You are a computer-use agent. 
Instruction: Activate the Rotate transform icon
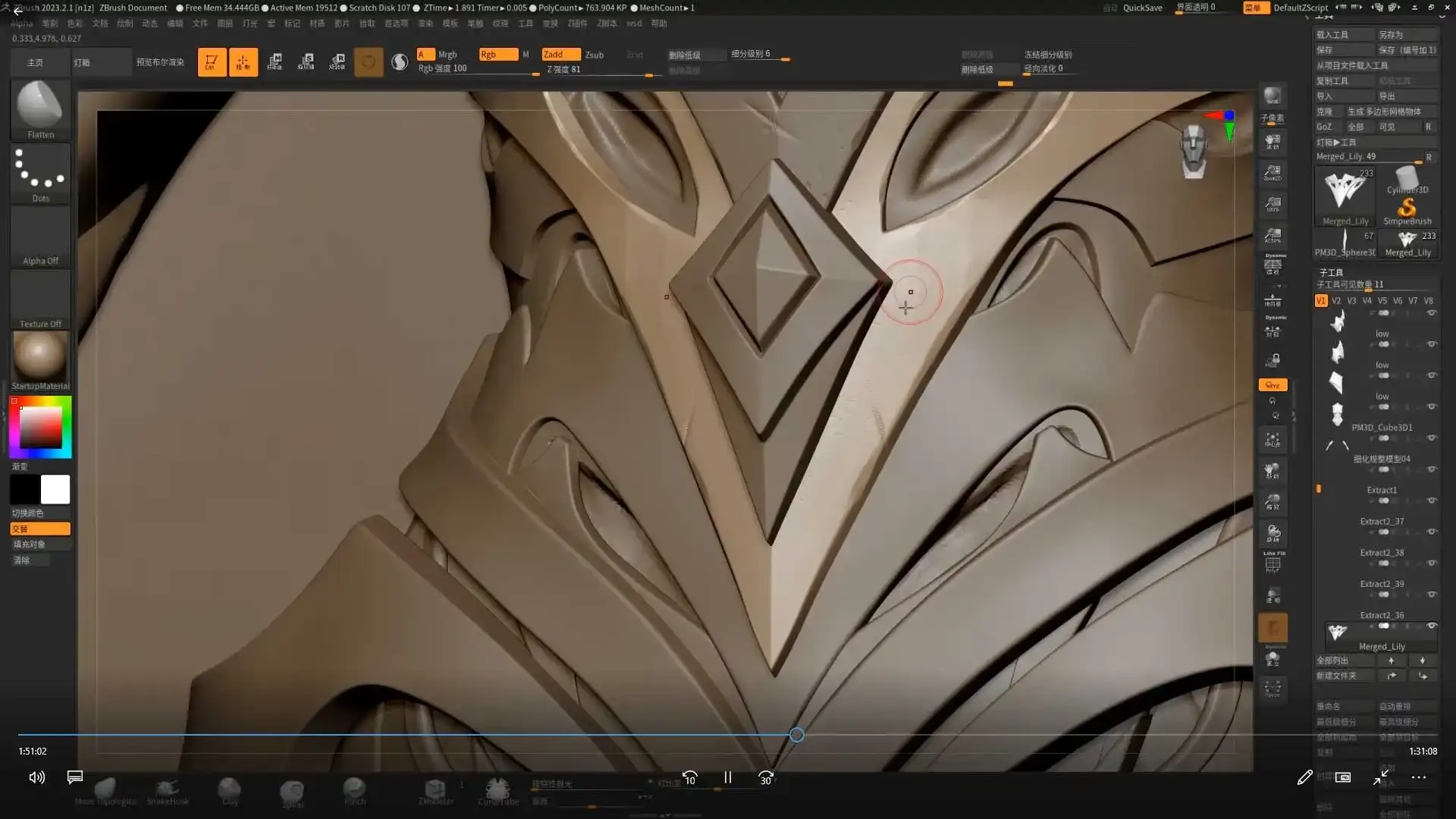pos(337,62)
